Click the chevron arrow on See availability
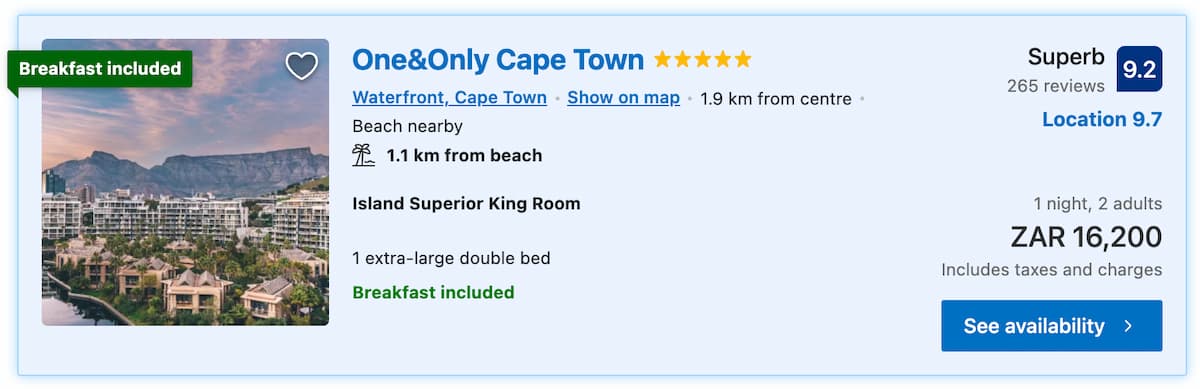The width and height of the screenshot is (1200, 389). click(1128, 326)
